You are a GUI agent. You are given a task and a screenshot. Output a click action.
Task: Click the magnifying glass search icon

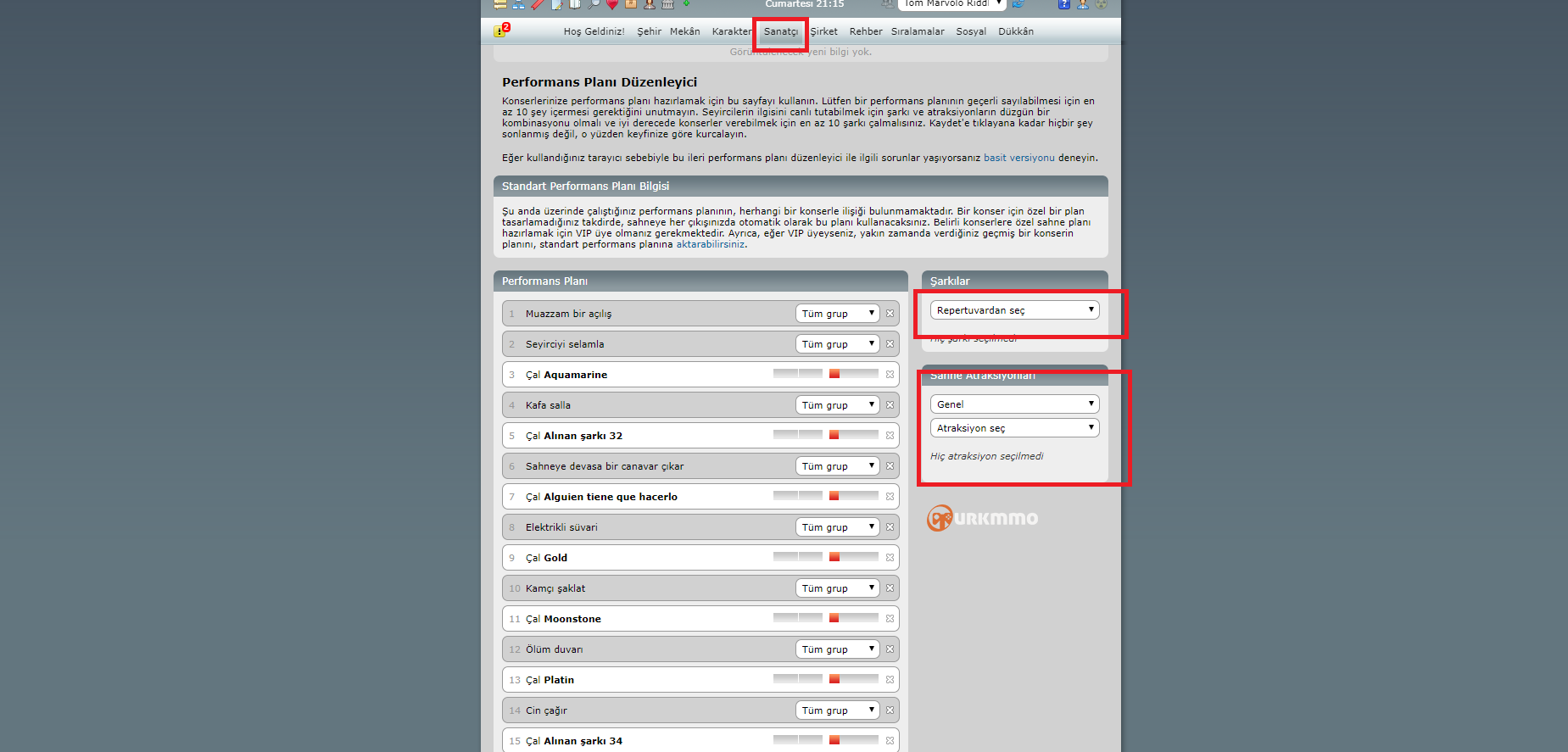tap(594, 4)
